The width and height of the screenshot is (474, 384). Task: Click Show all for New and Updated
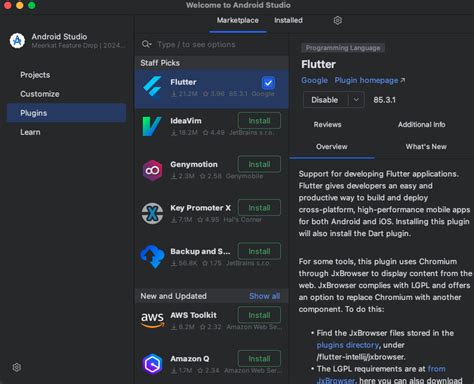(x=265, y=296)
